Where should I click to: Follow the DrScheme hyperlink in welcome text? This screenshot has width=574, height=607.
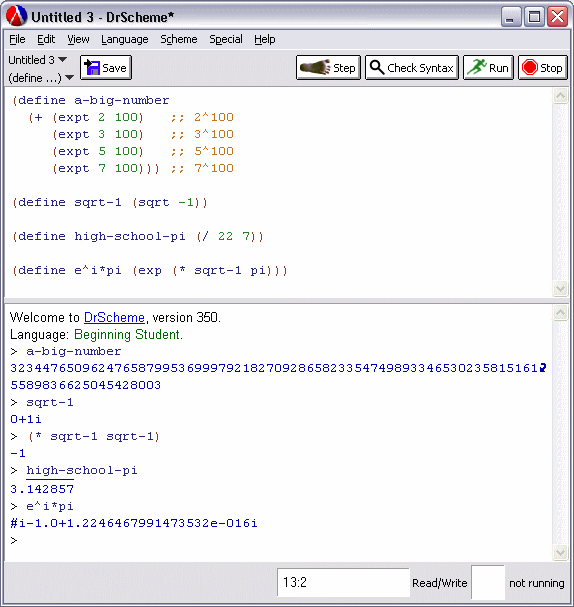click(114, 317)
